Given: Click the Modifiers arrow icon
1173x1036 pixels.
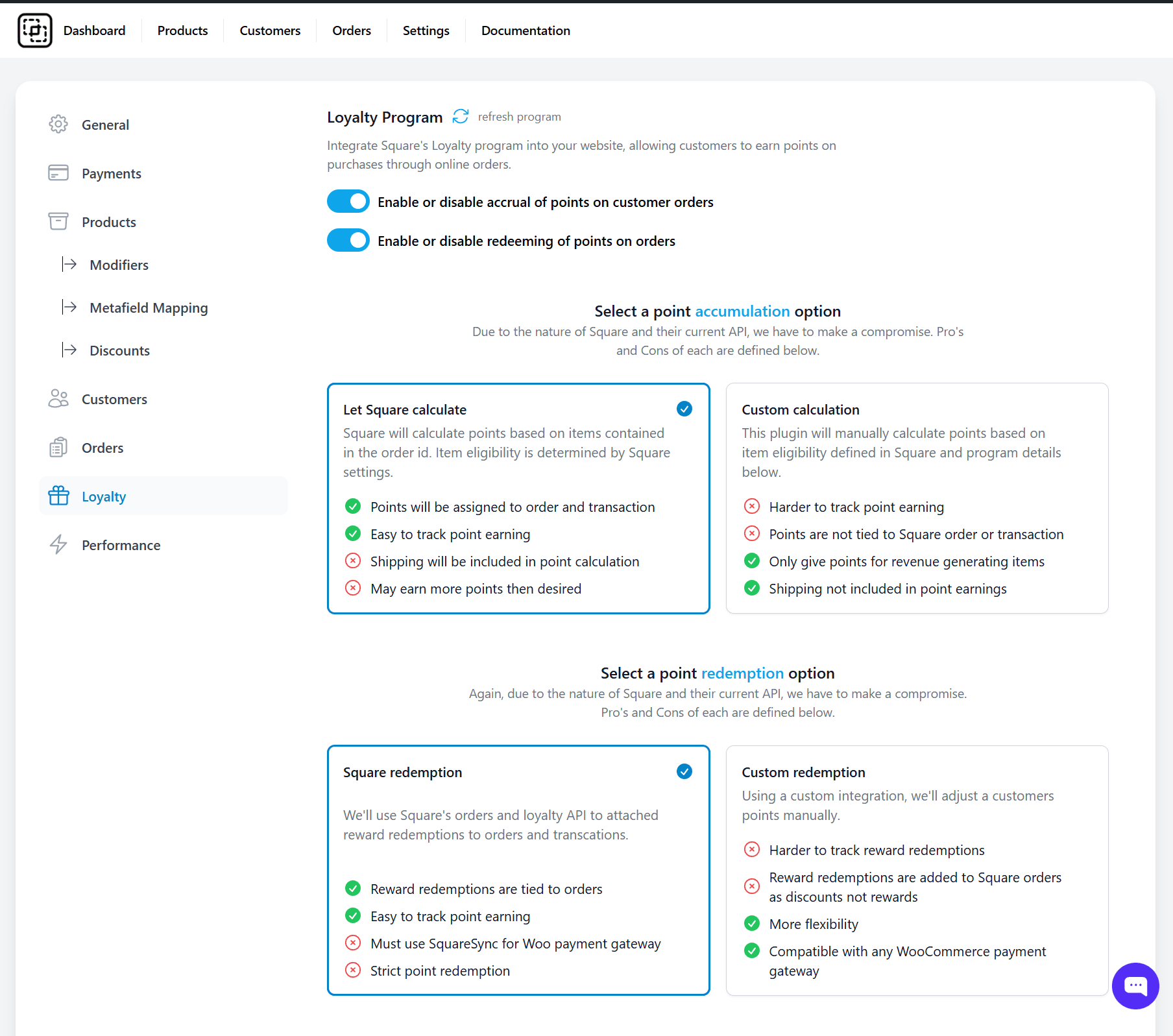Looking at the screenshot, I should pyautogui.click(x=69, y=265).
